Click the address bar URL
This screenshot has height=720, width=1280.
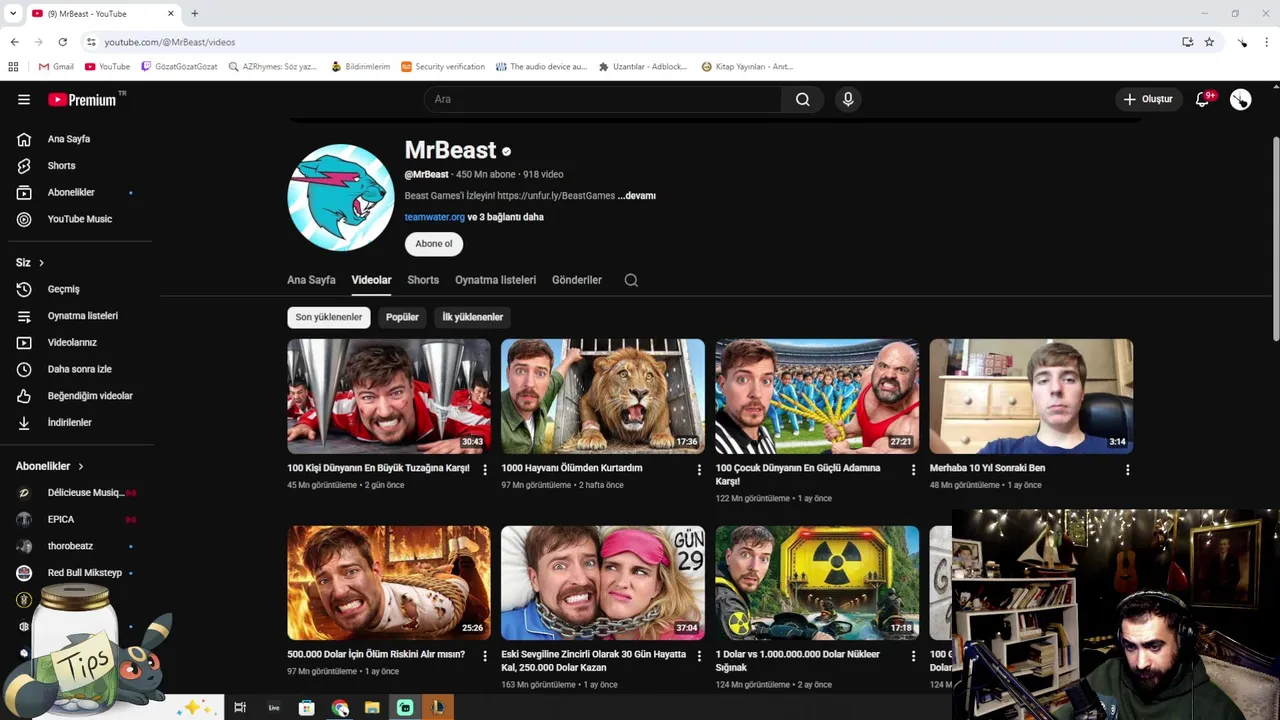tap(170, 42)
